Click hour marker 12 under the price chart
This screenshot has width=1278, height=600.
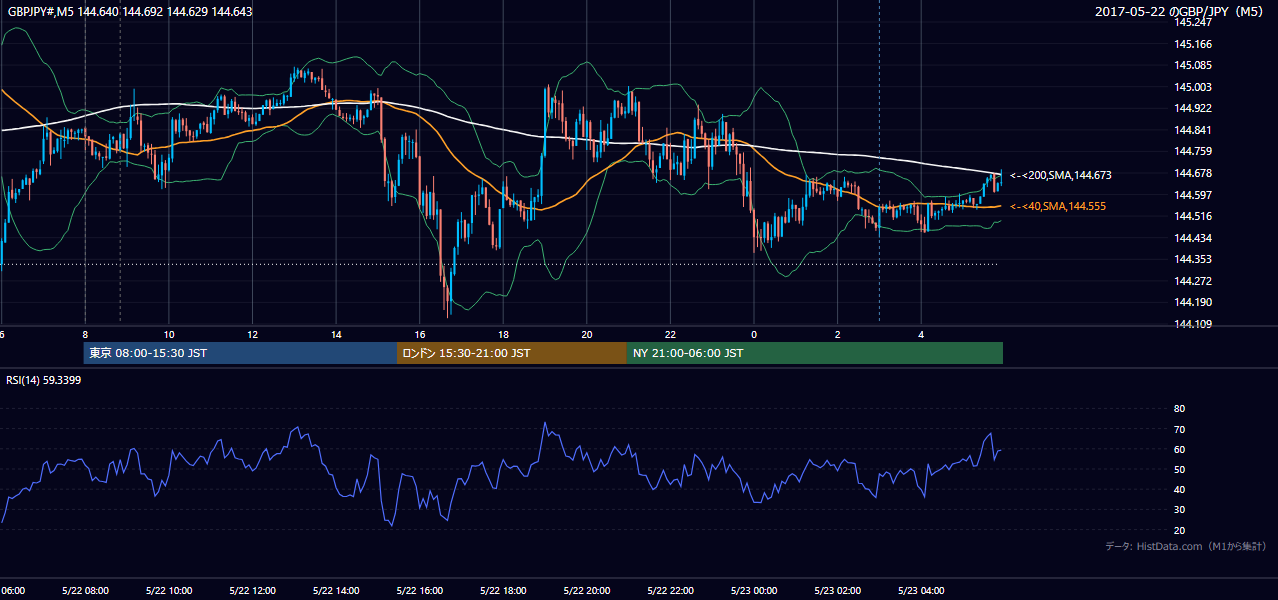click(252, 335)
